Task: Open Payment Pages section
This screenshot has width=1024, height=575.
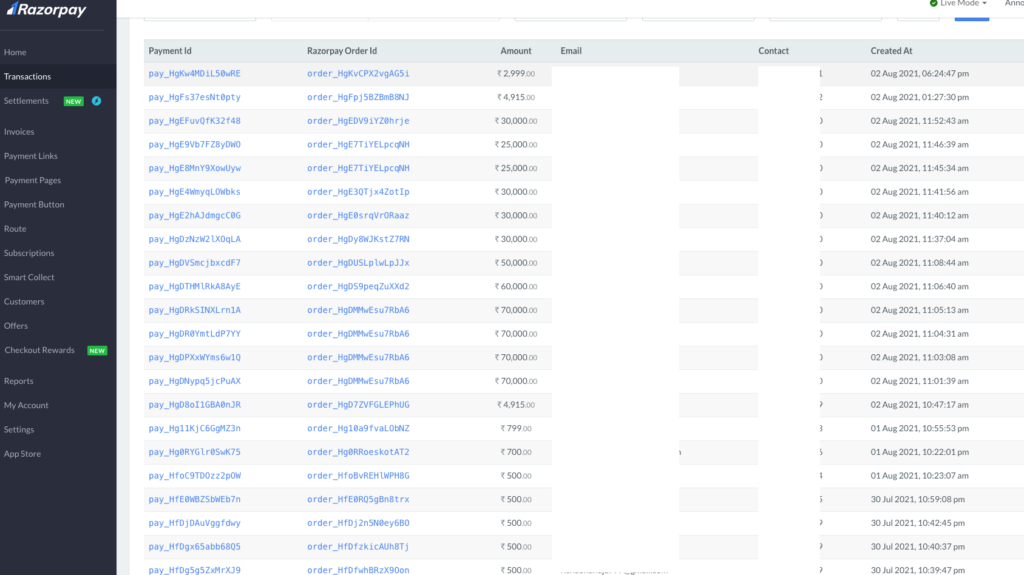Action: coord(33,181)
